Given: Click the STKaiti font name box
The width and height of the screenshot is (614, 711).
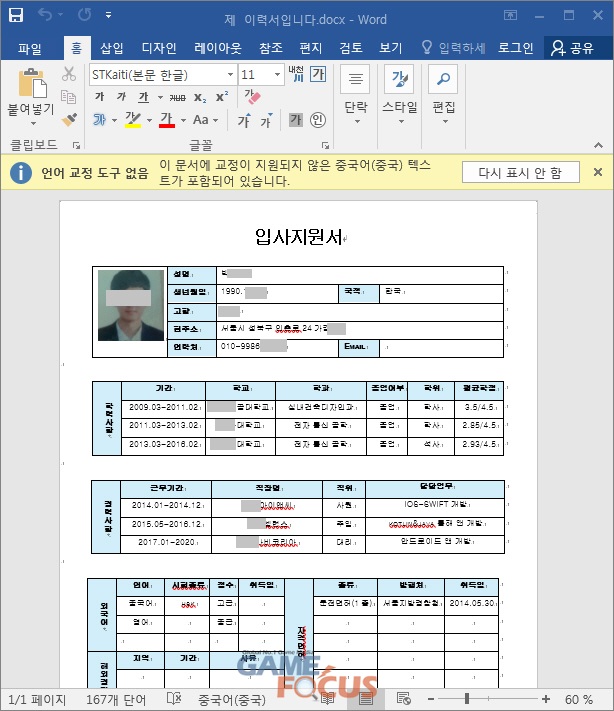Looking at the screenshot, I should click(158, 74).
